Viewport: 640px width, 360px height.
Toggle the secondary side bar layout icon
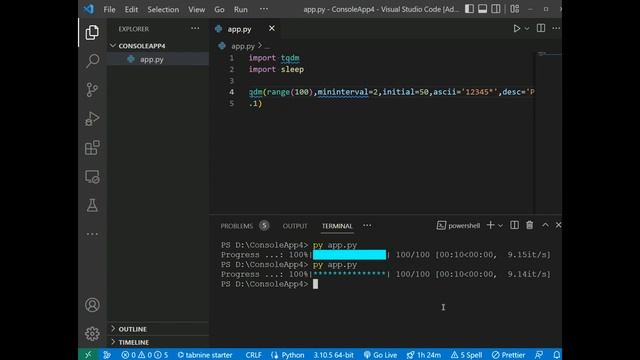click(496, 9)
